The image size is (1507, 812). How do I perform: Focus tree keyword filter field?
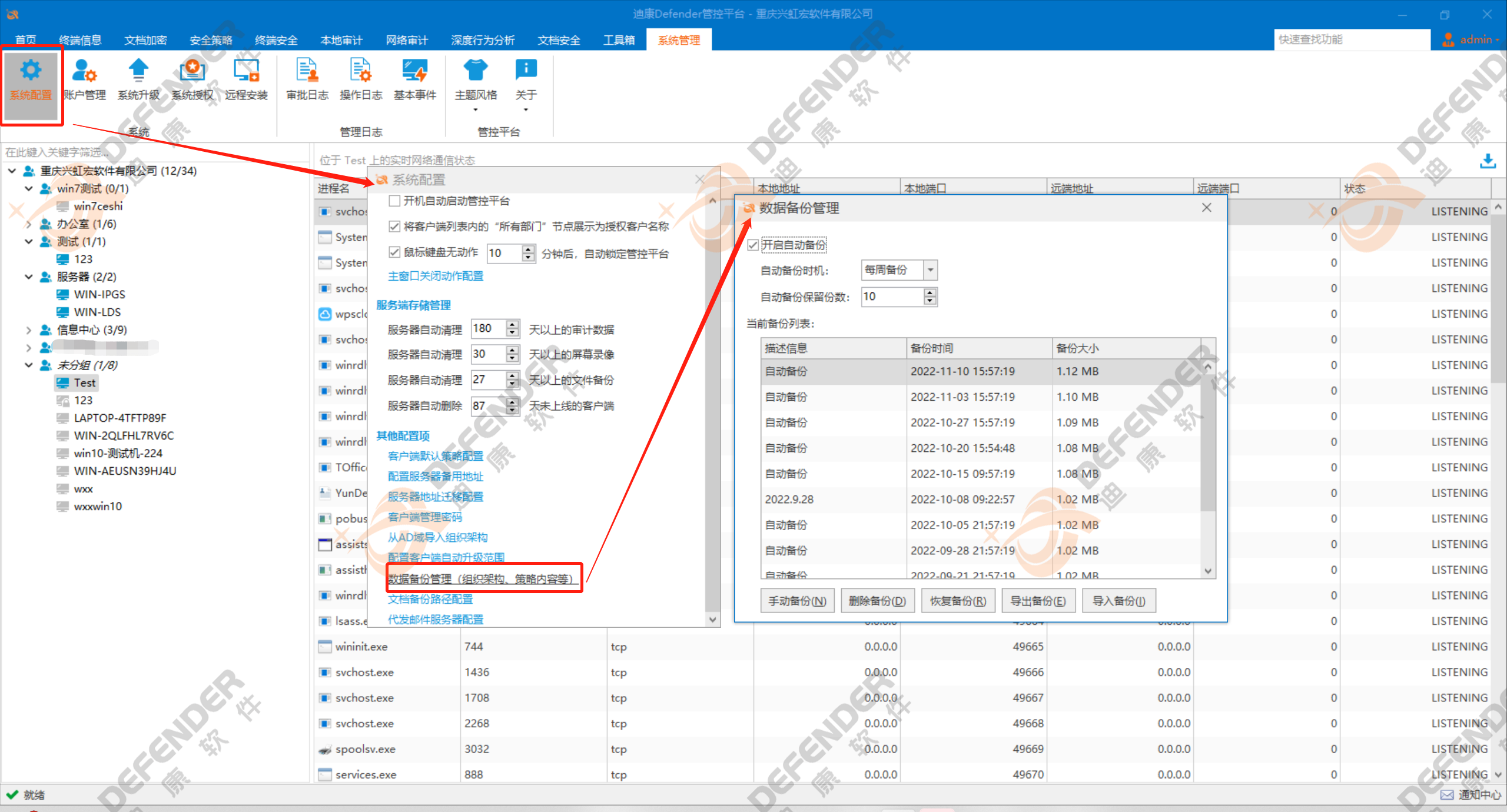point(154,152)
